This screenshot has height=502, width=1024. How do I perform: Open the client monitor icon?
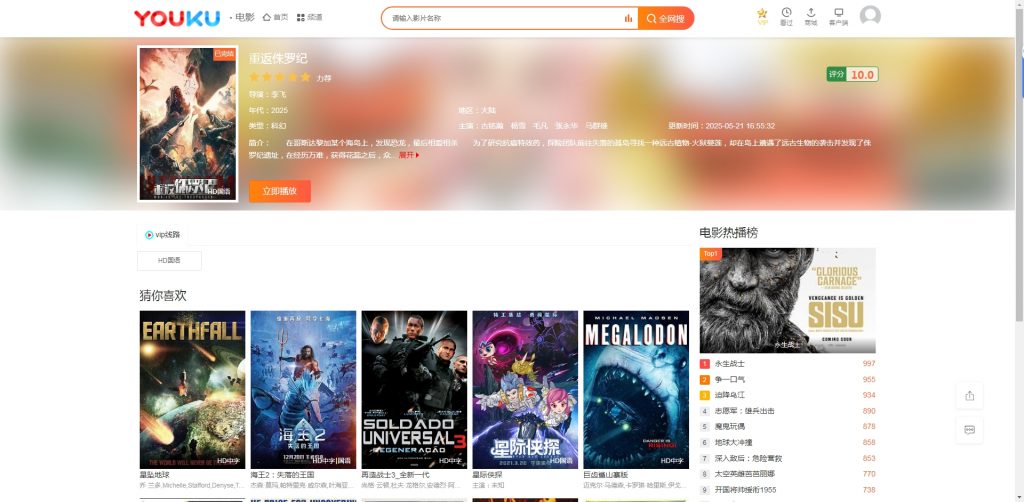(x=839, y=12)
